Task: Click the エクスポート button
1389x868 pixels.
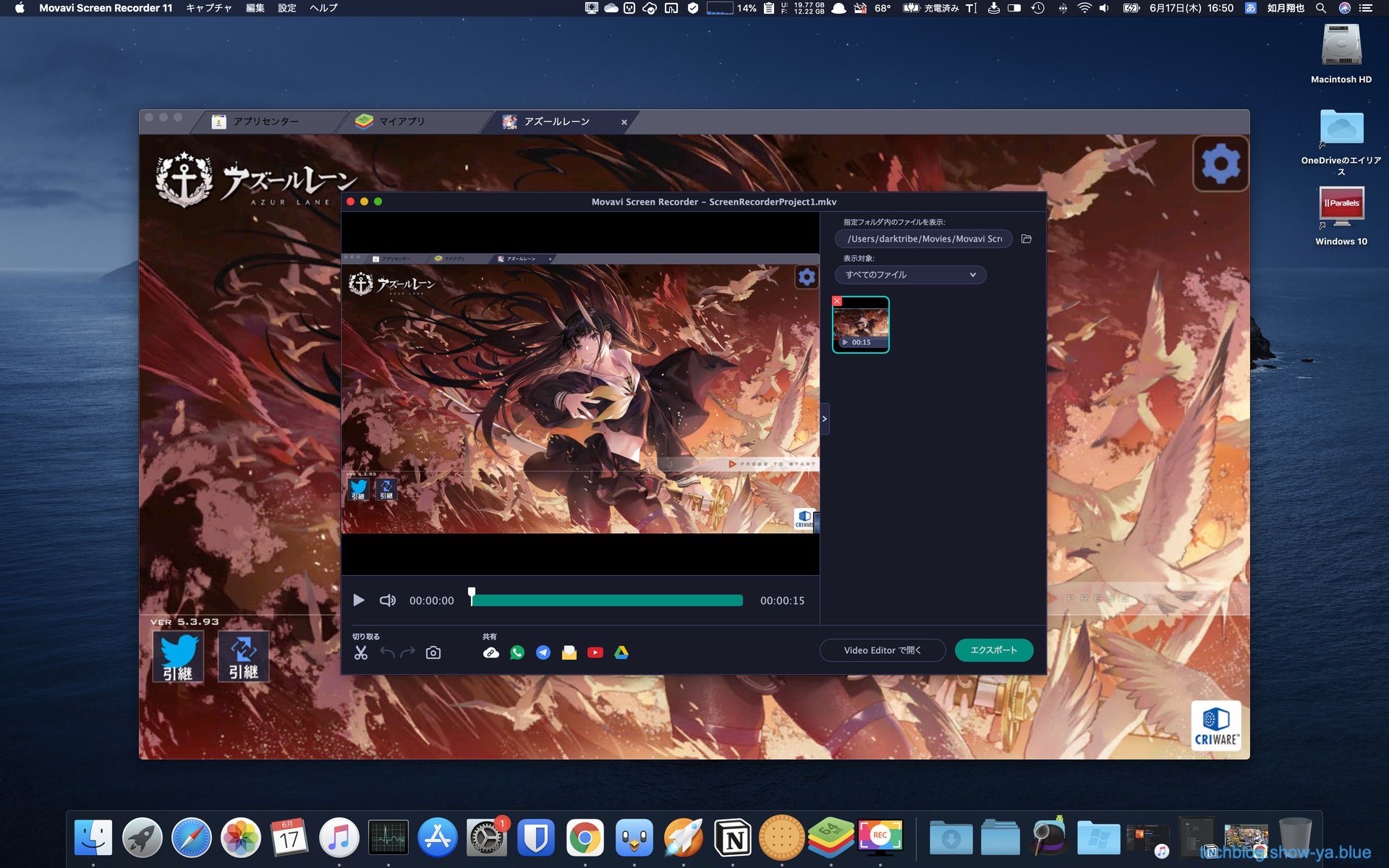Action: [x=993, y=650]
